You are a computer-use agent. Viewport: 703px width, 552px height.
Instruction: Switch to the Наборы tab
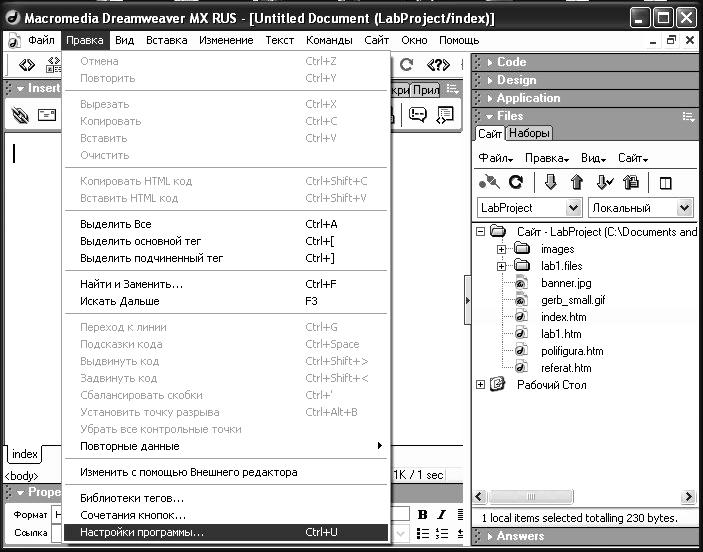tap(529, 133)
